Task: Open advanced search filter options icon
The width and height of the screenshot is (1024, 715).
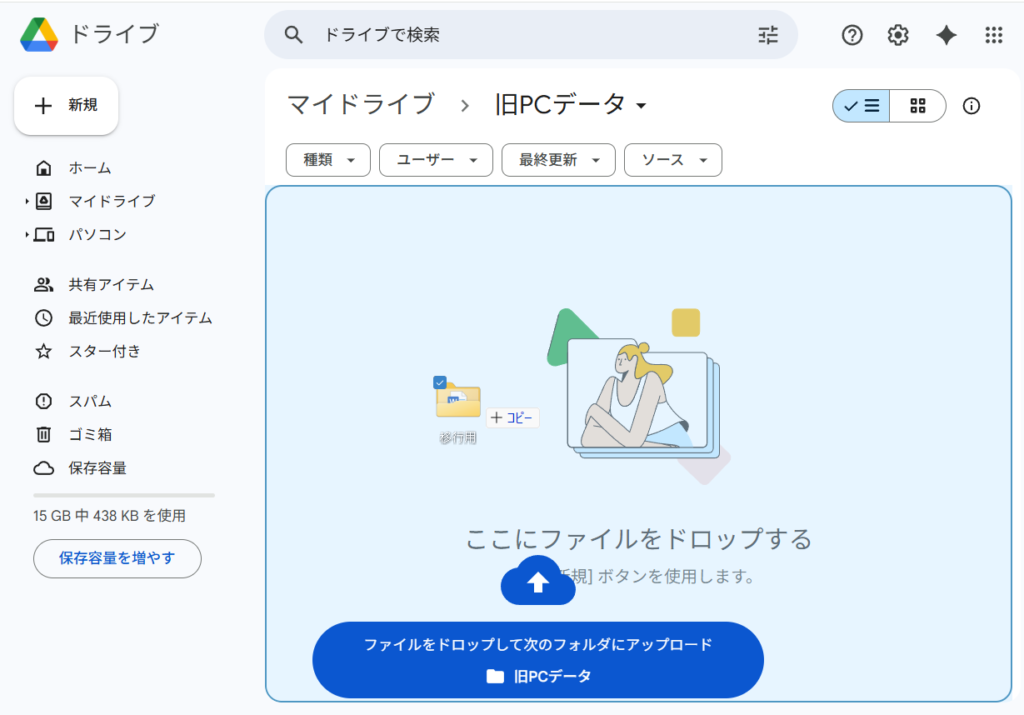Action: point(768,35)
